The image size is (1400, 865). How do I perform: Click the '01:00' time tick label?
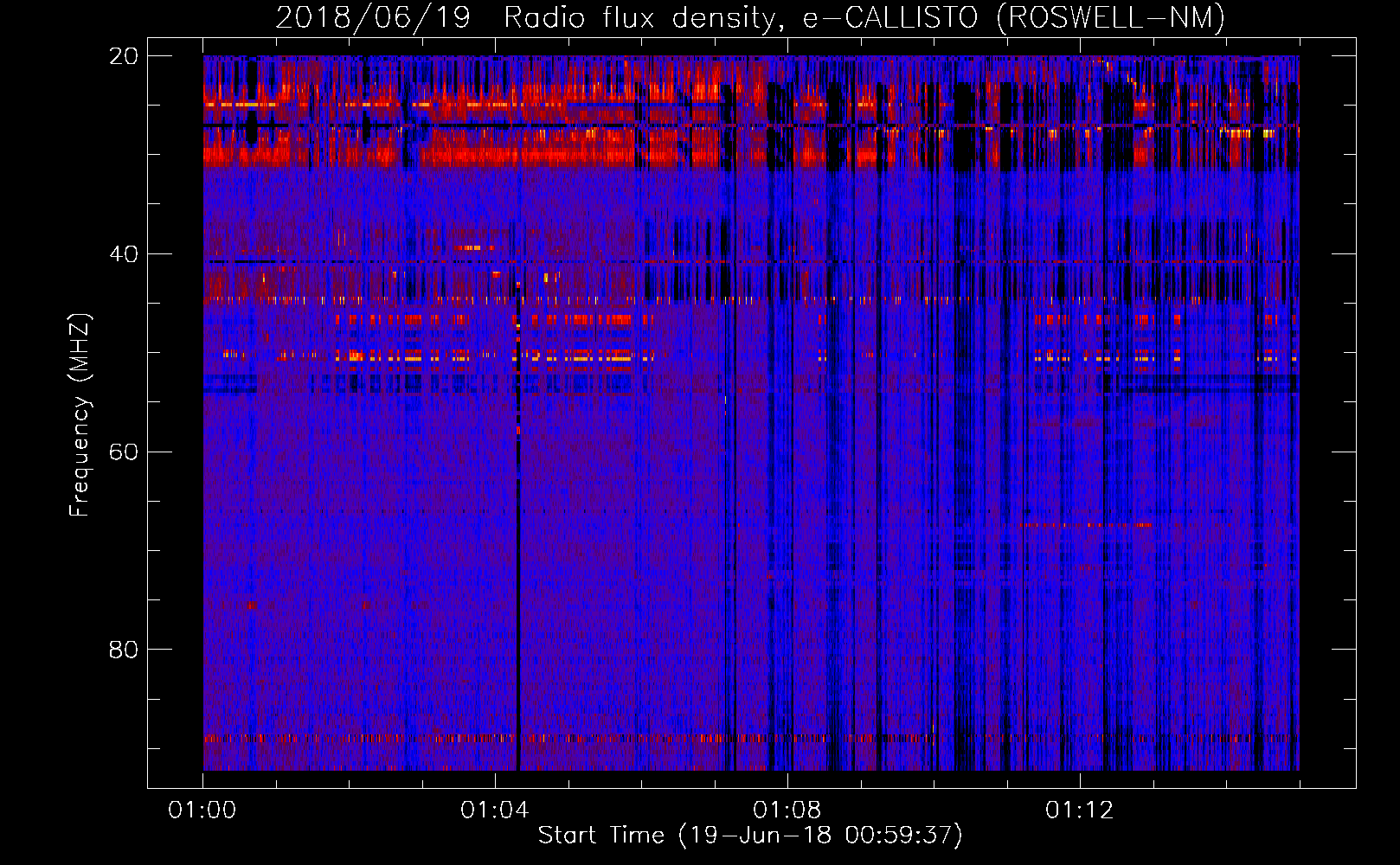(x=202, y=811)
